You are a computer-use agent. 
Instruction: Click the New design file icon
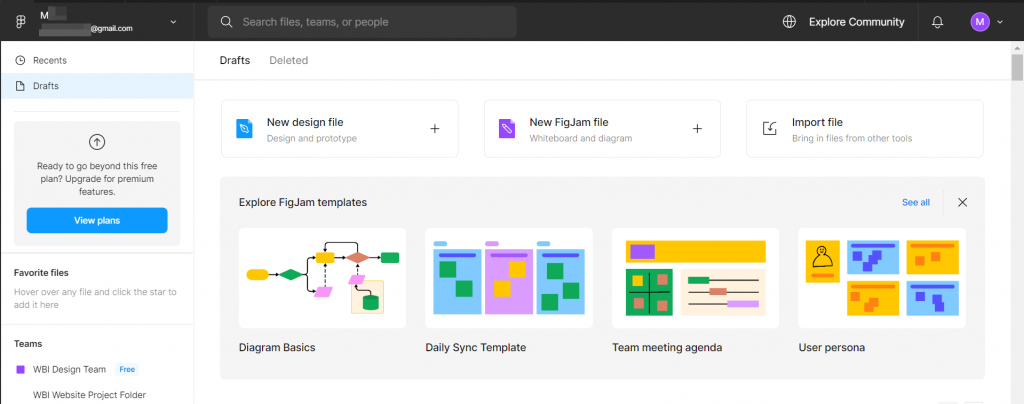click(245, 128)
